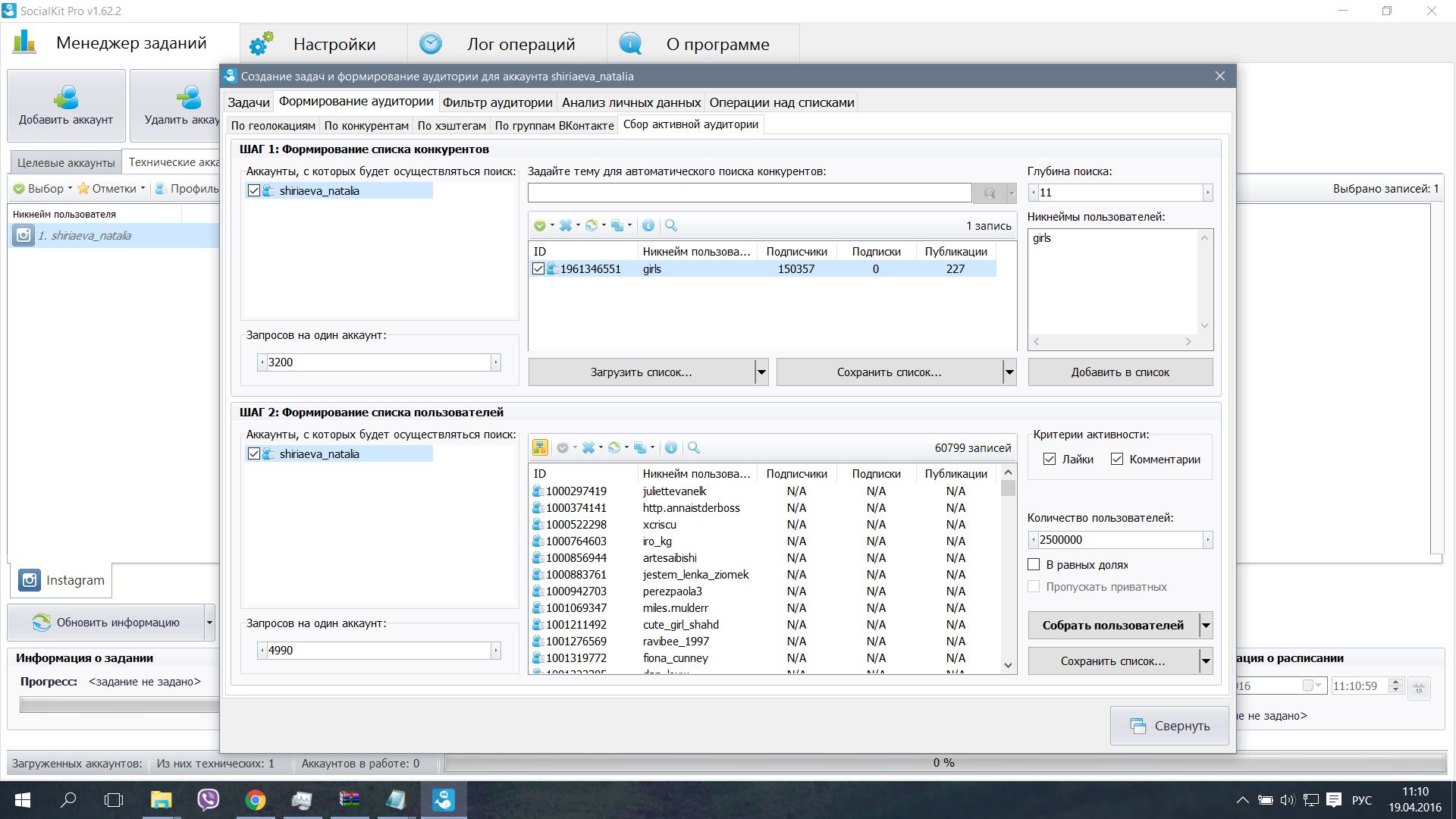1456x819 pixels.
Task: Open the По хэштегам sub-tab
Action: click(x=451, y=126)
